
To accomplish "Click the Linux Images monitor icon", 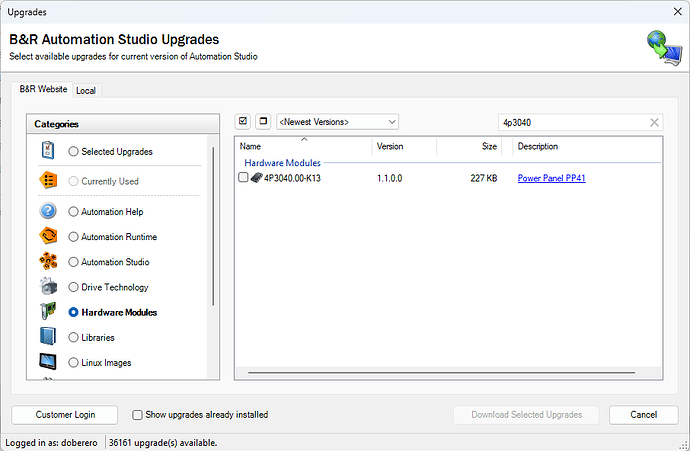I will [48, 362].
